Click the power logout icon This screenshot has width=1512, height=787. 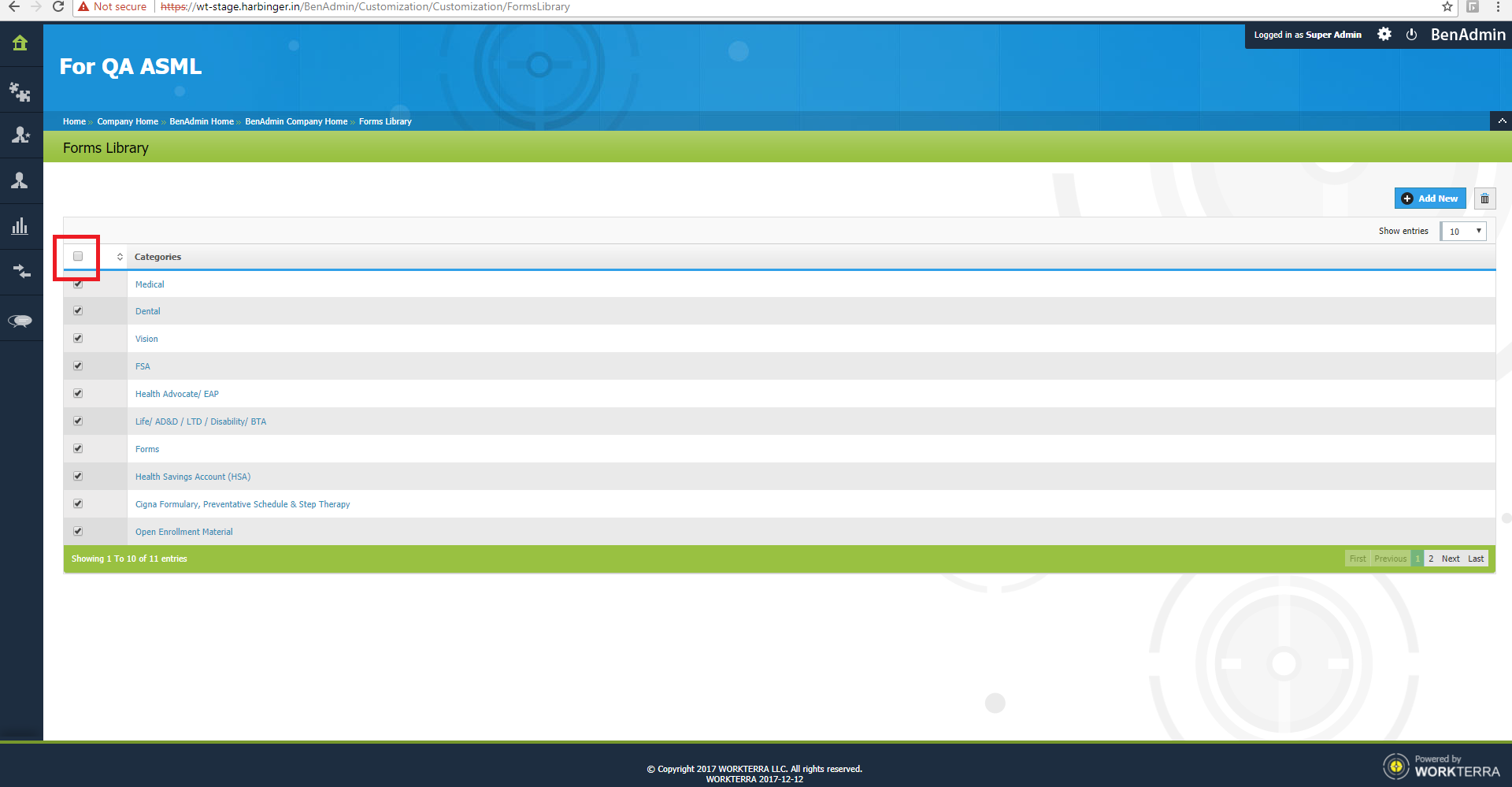(x=1411, y=35)
